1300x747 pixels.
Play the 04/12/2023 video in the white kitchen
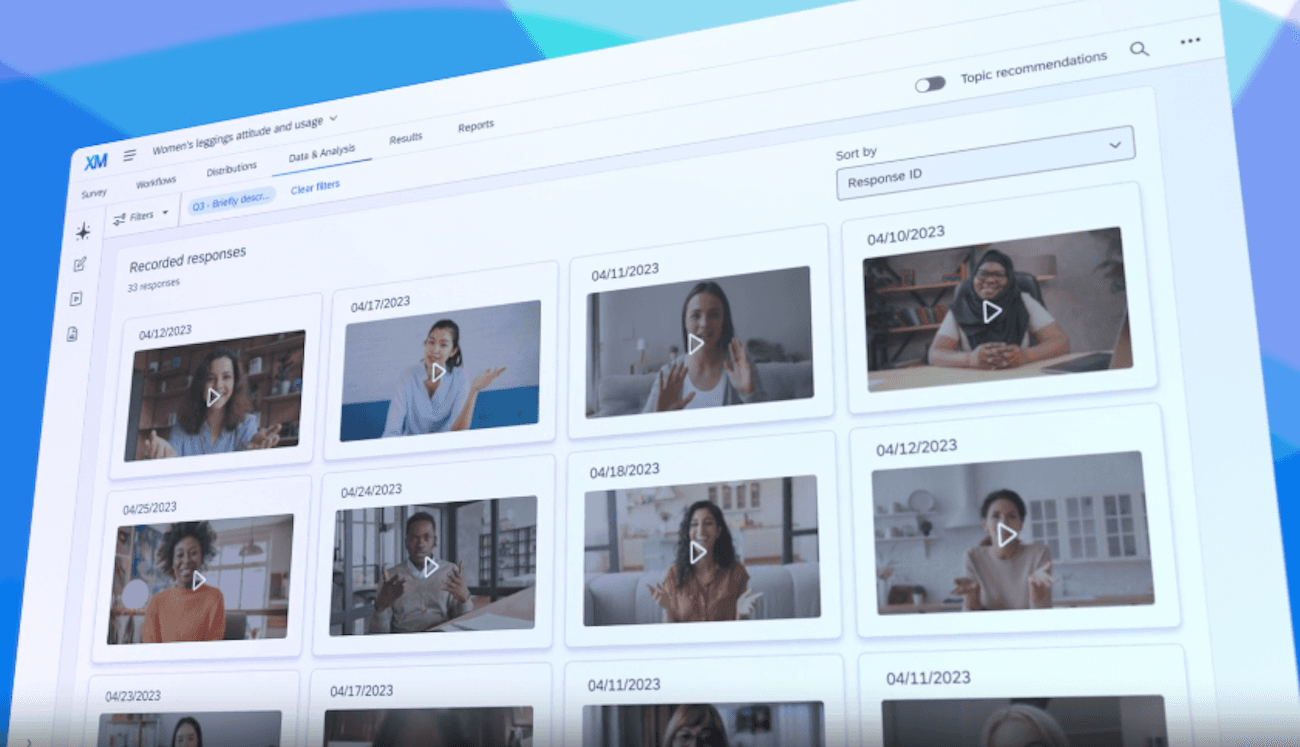[x=1007, y=535]
